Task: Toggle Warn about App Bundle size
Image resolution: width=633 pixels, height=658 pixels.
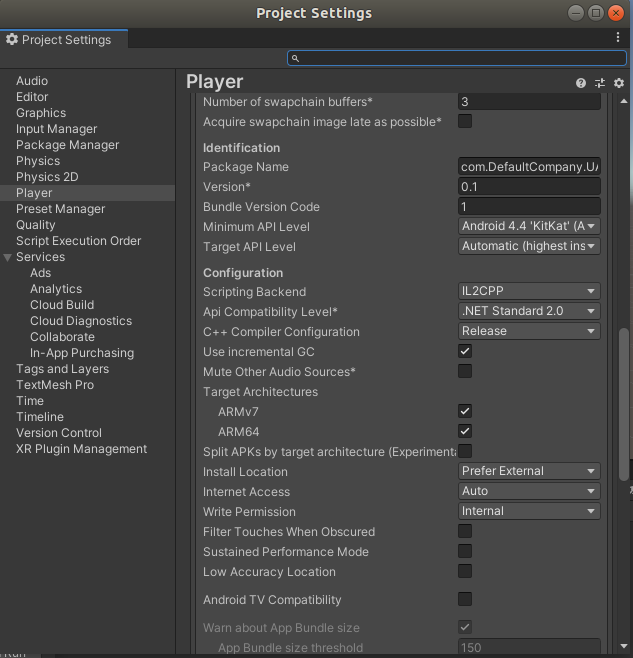Action: [465, 627]
